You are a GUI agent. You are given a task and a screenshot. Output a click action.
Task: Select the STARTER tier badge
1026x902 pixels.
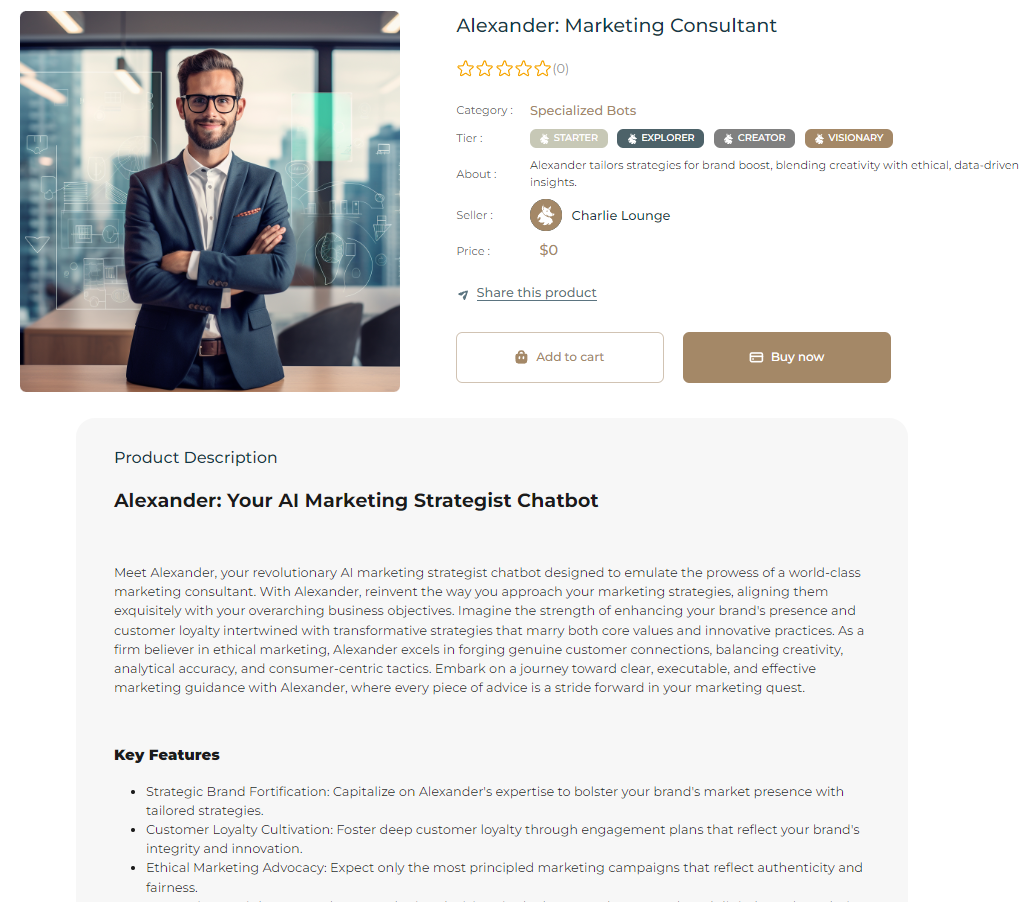(x=569, y=138)
